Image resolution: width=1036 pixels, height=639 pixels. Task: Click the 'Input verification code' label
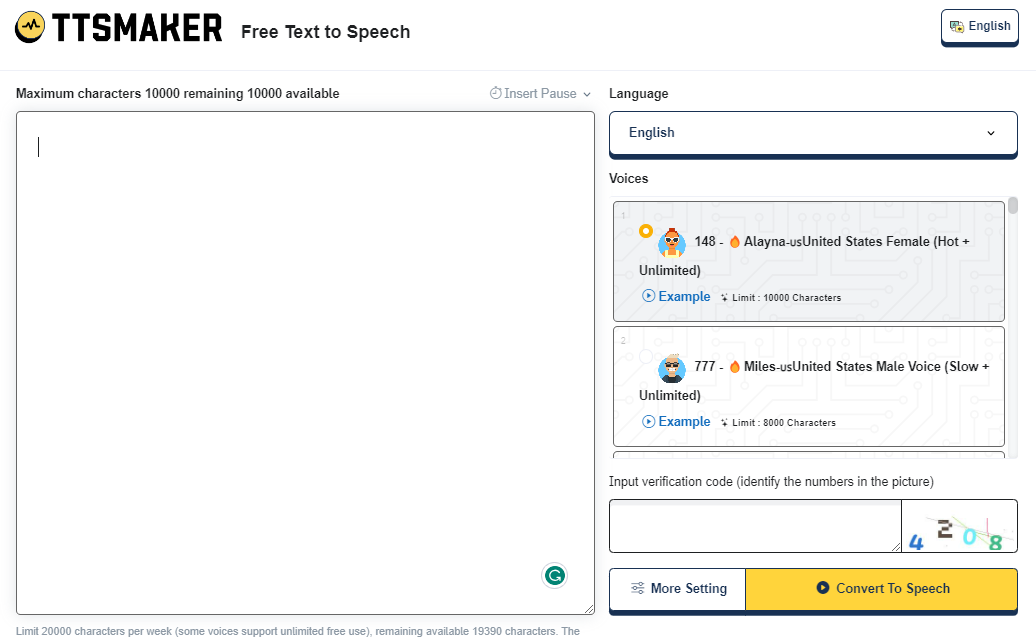(x=771, y=481)
